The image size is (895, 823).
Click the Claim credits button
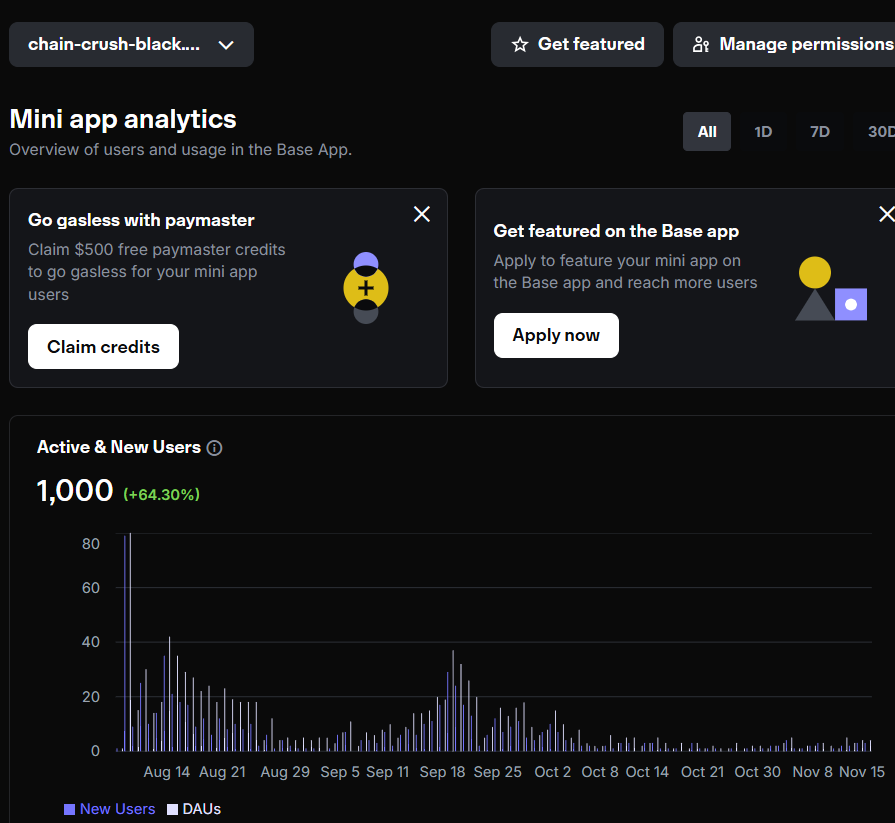coord(103,346)
